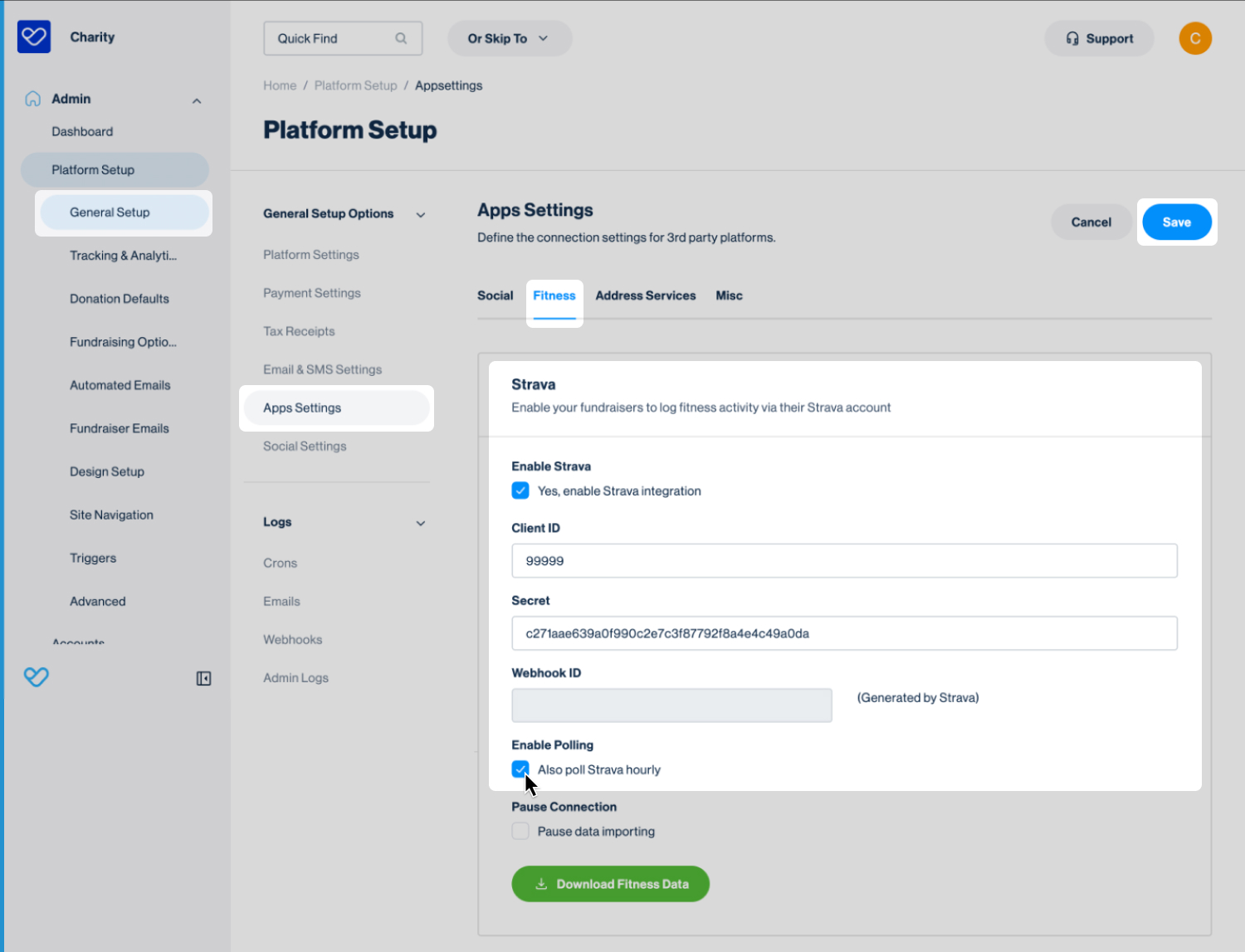
Task: Open the orange user avatar menu
Action: [x=1195, y=38]
